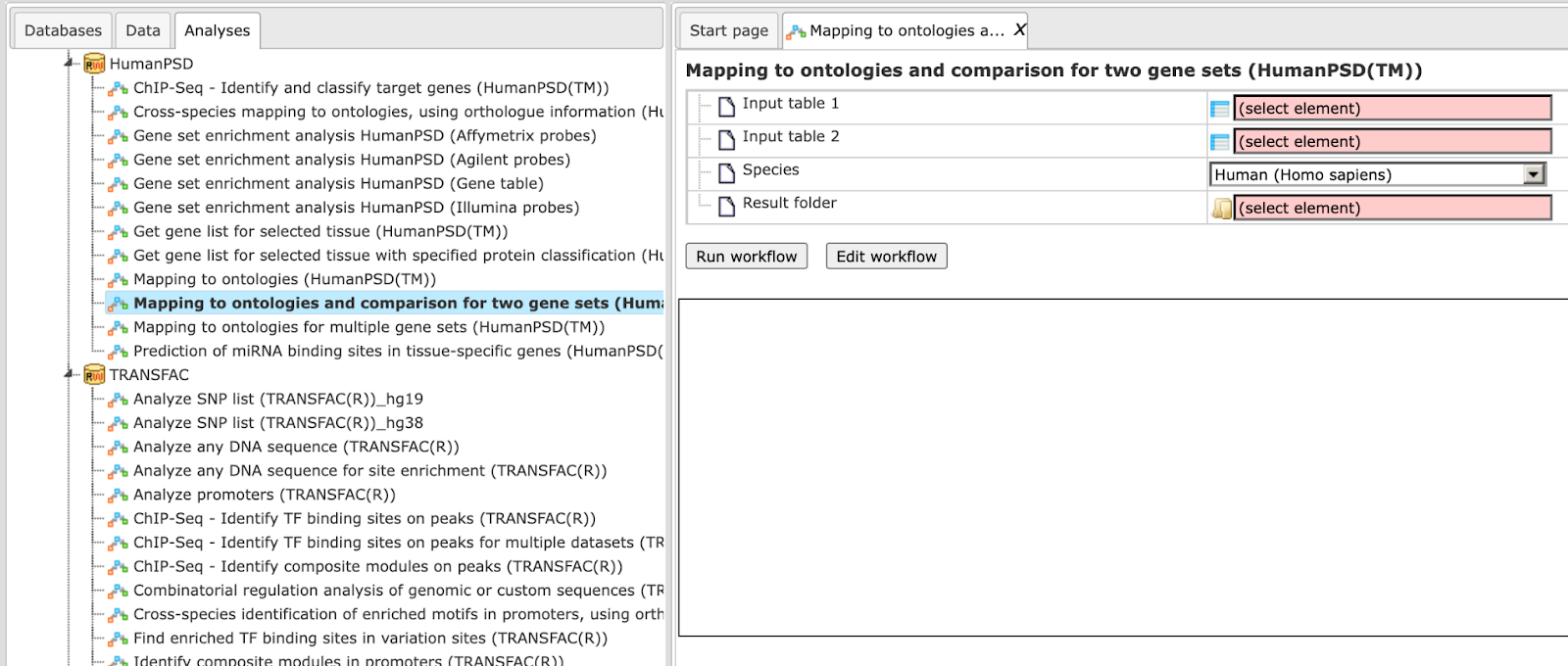This screenshot has width=1568, height=666.
Task: Click the Input table 2 parameter label
Action: point(791,136)
